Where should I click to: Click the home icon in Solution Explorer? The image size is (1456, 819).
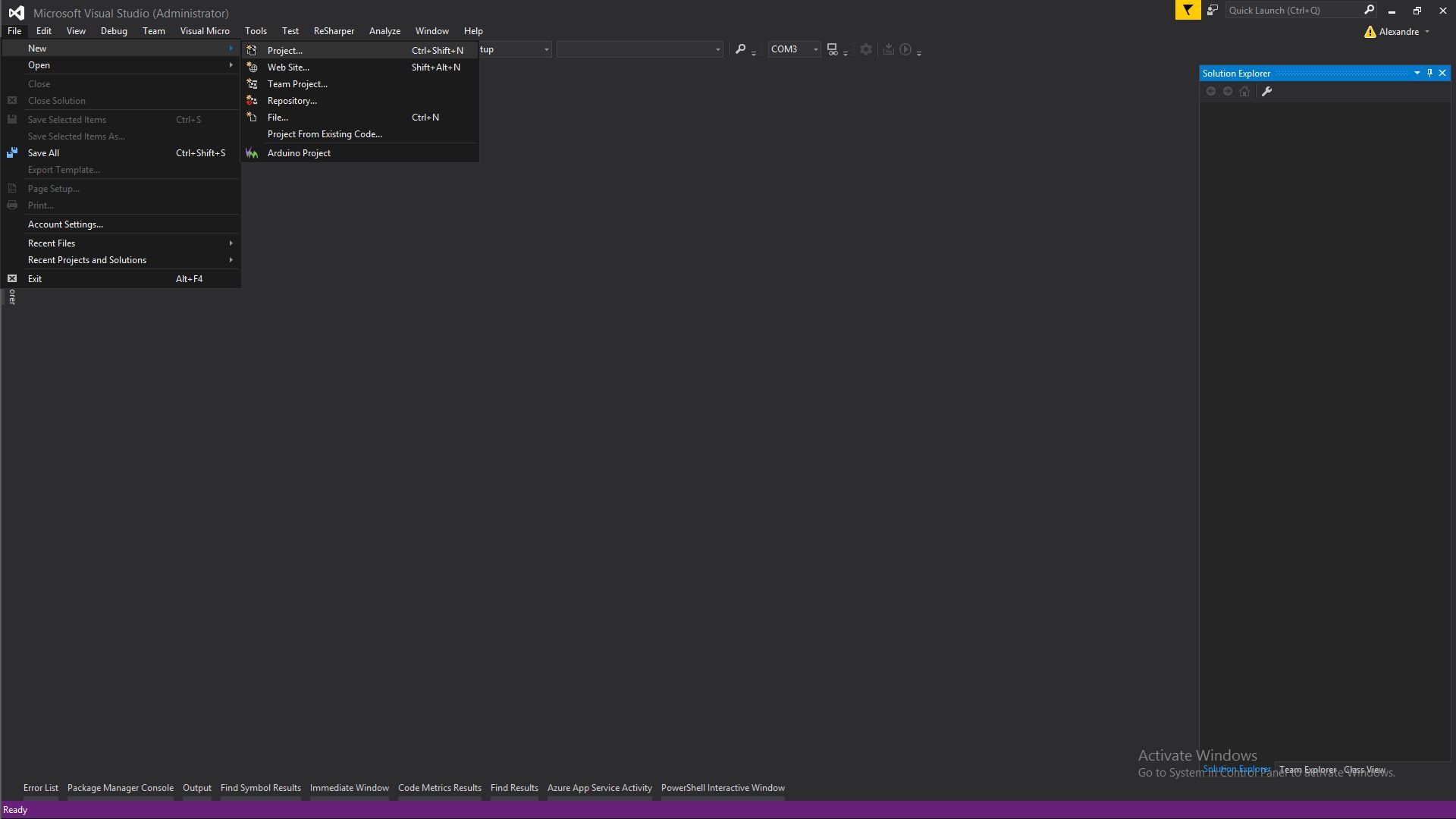tap(1244, 91)
